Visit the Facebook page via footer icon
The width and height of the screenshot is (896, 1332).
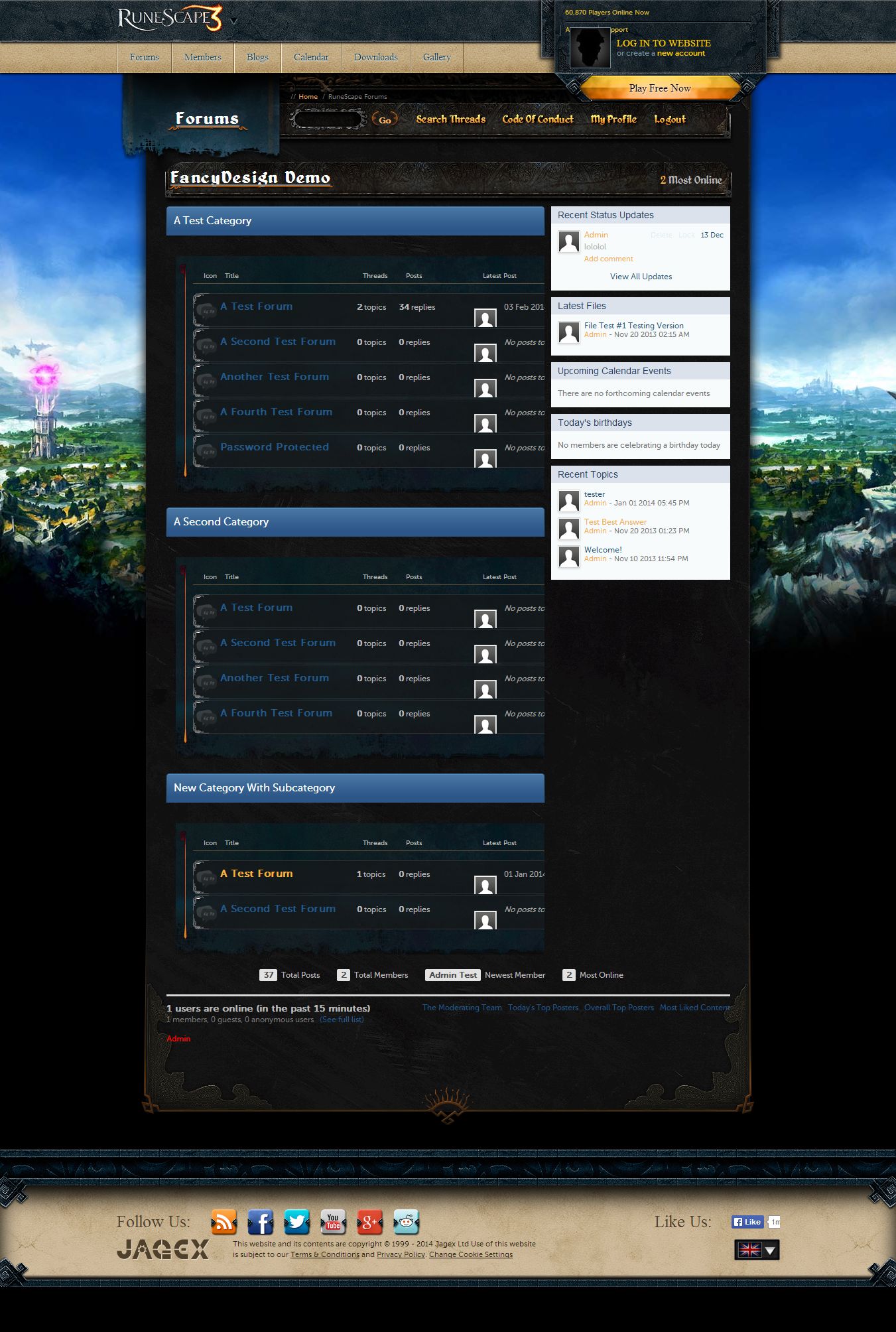(260, 1222)
